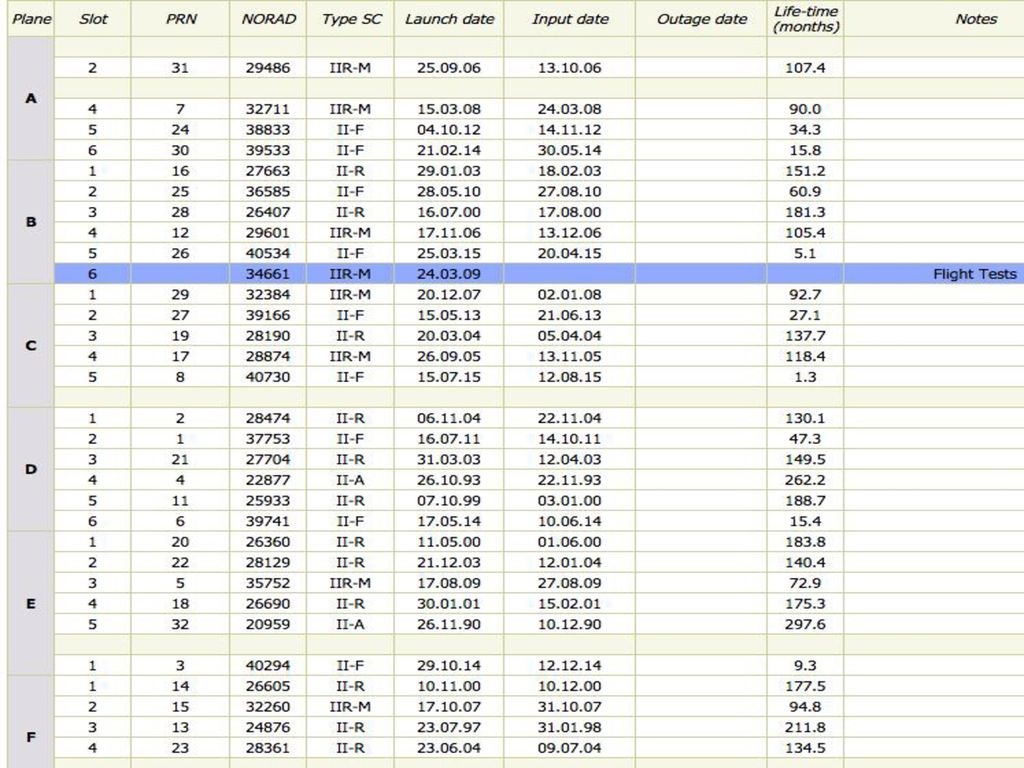Image resolution: width=1024 pixels, height=768 pixels.
Task: Click NORAD value 26605
Action: click(x=268, y=686)
